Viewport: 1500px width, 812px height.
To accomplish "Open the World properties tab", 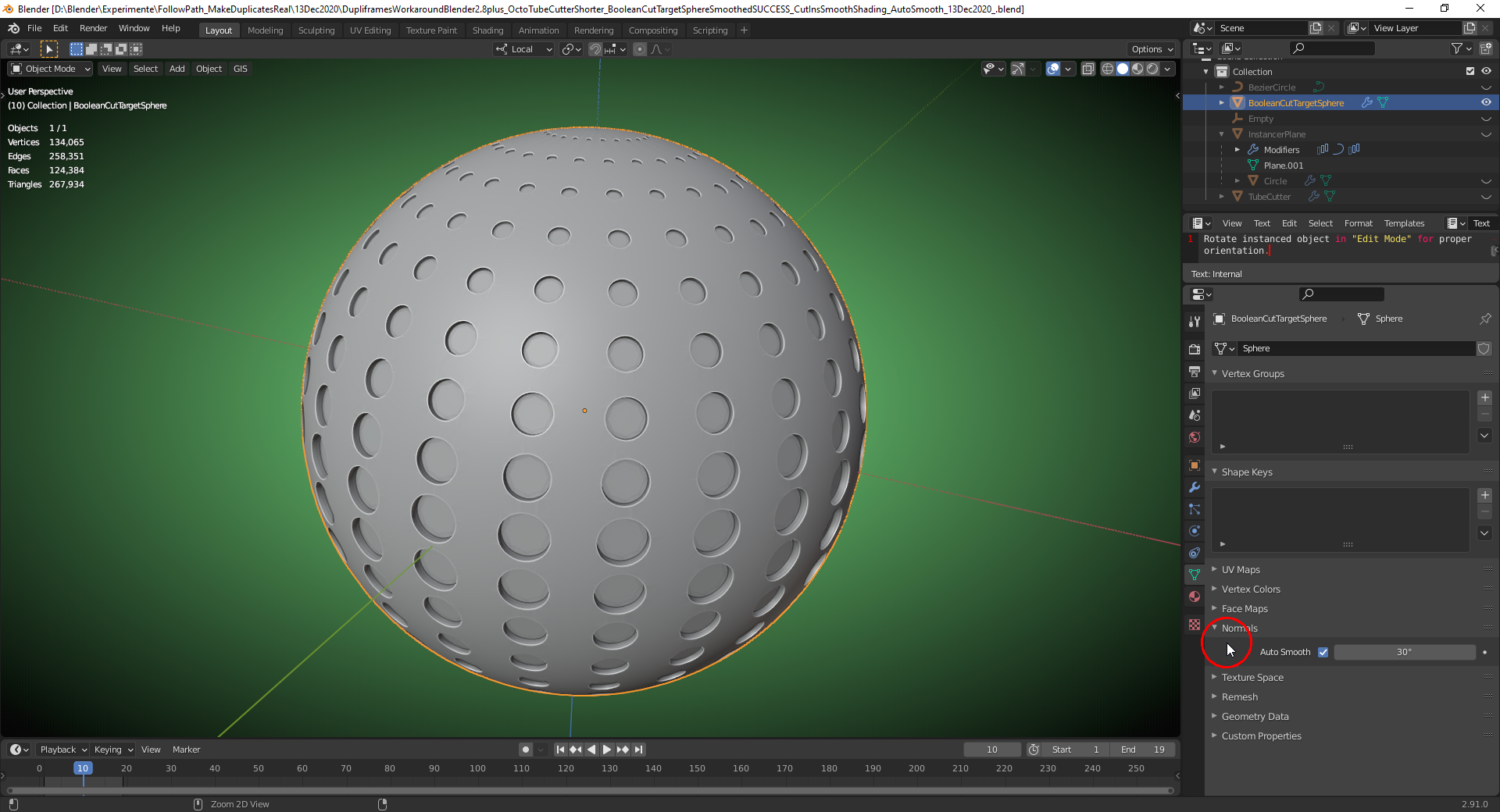I will [1195, 436].
